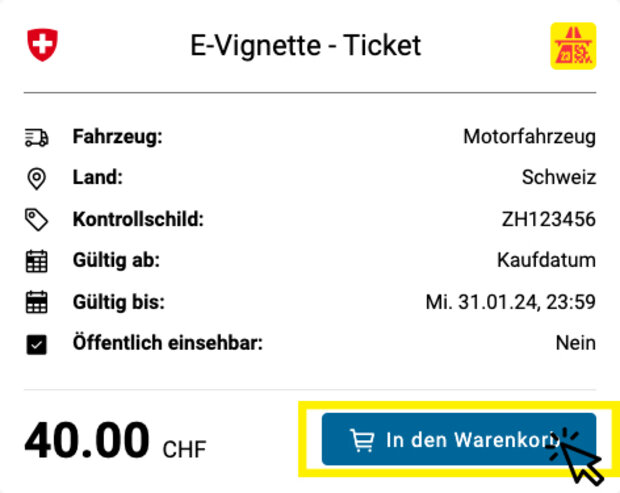Click the Kaufdatum valid-from value

(x=546, y=261)
